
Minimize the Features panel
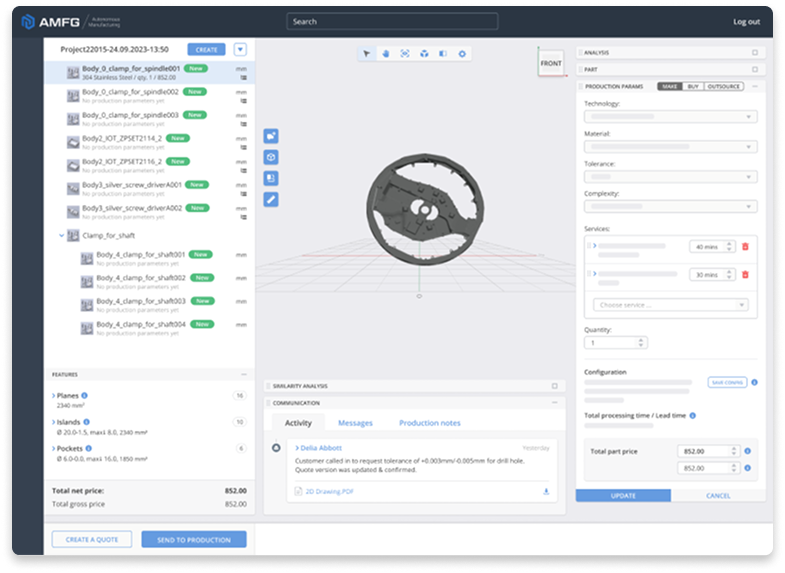pos(244,374)
